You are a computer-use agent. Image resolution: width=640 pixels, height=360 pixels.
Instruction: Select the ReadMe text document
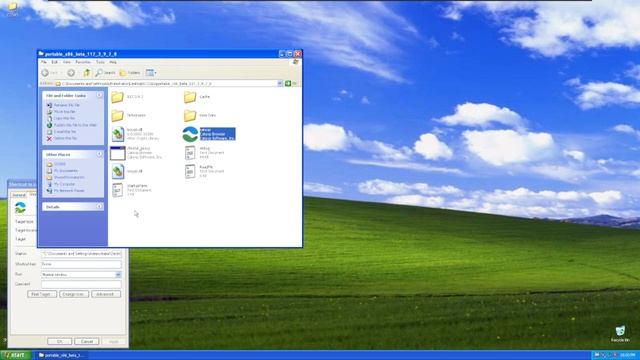coord(203,171)
